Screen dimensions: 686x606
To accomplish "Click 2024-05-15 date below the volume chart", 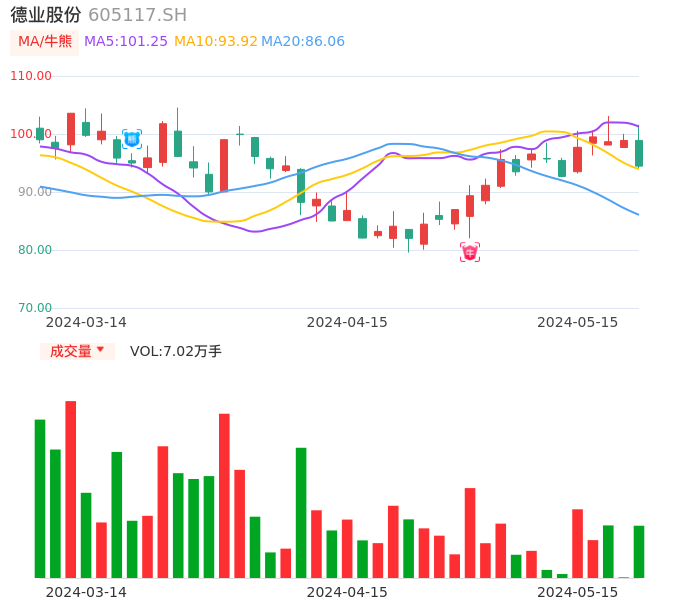I will click(578, 592).
